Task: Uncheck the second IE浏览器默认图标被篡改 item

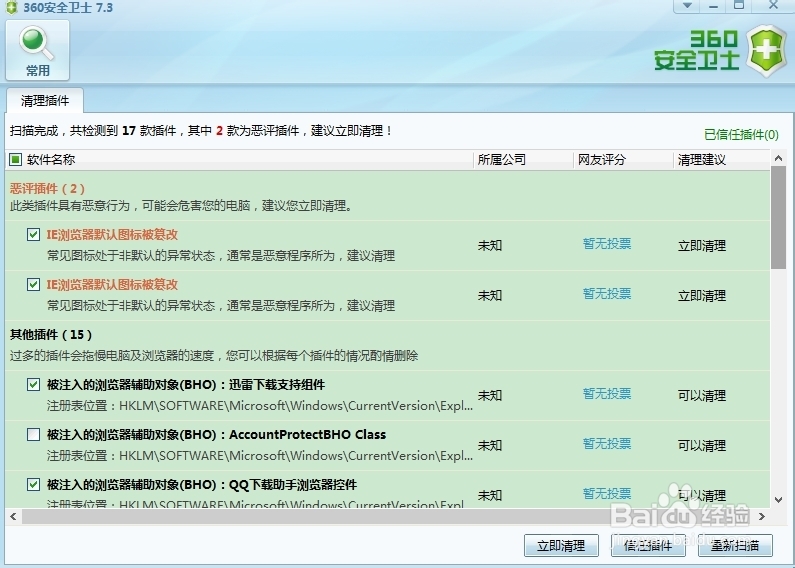Action: [x=33, y=285]
